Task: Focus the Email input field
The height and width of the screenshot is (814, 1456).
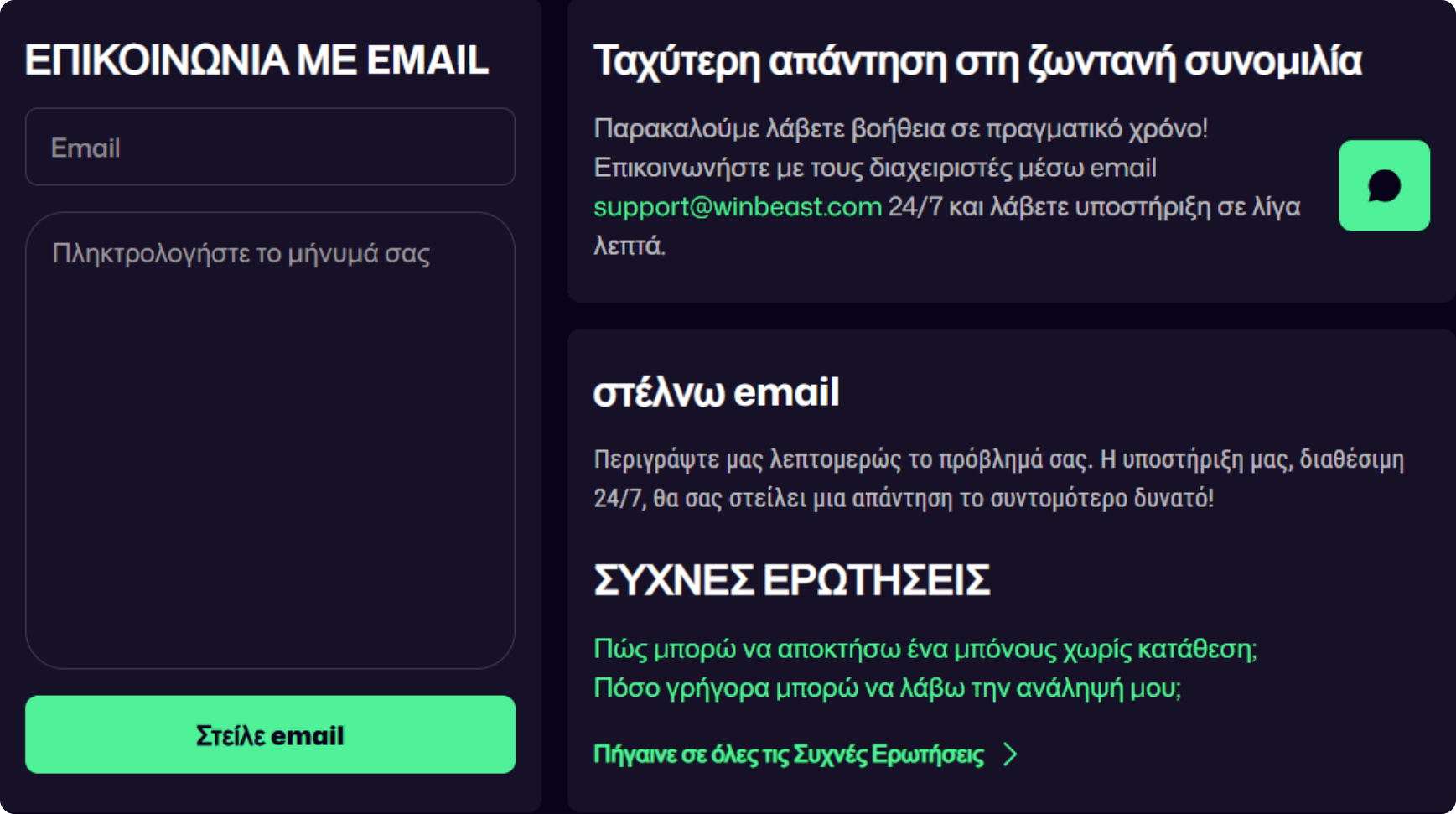Action: tap(270, 148)
